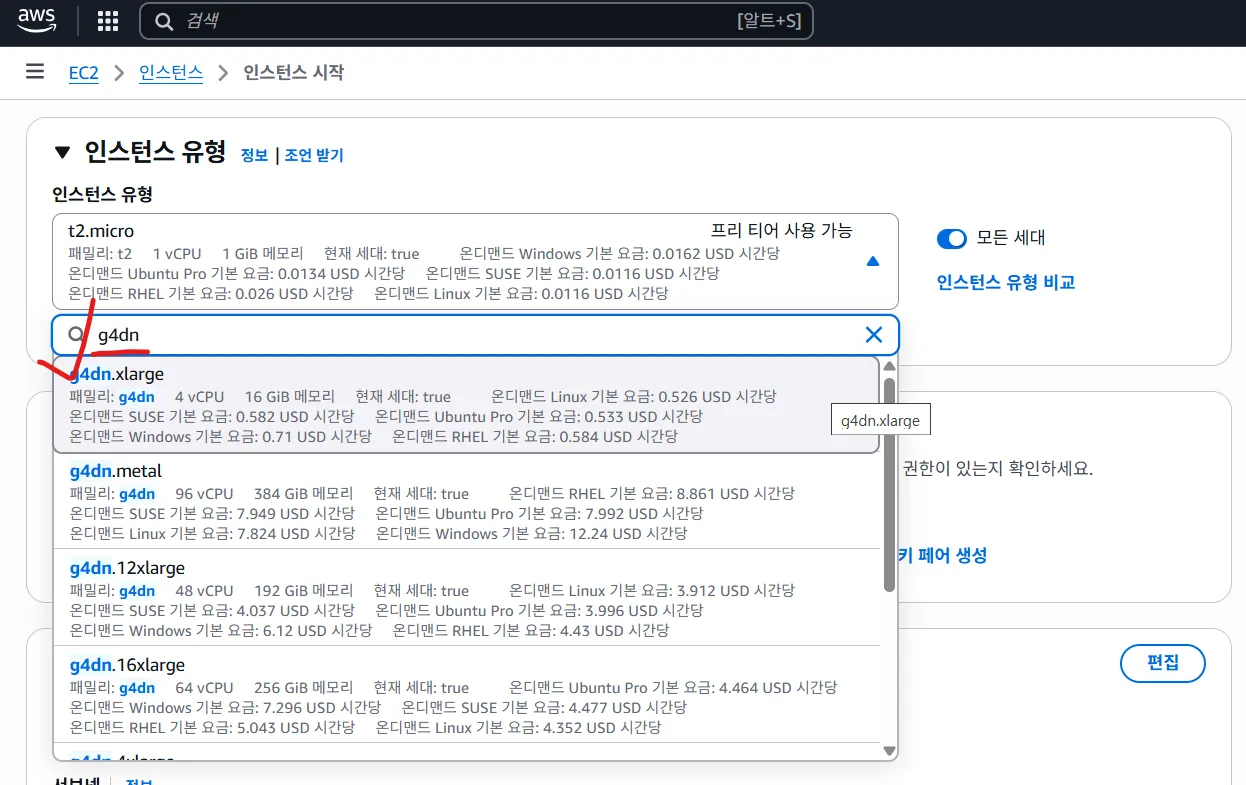Screen dimensions: 1246x785
Task: Open the AWS home logo
Action: click(37, 21)
